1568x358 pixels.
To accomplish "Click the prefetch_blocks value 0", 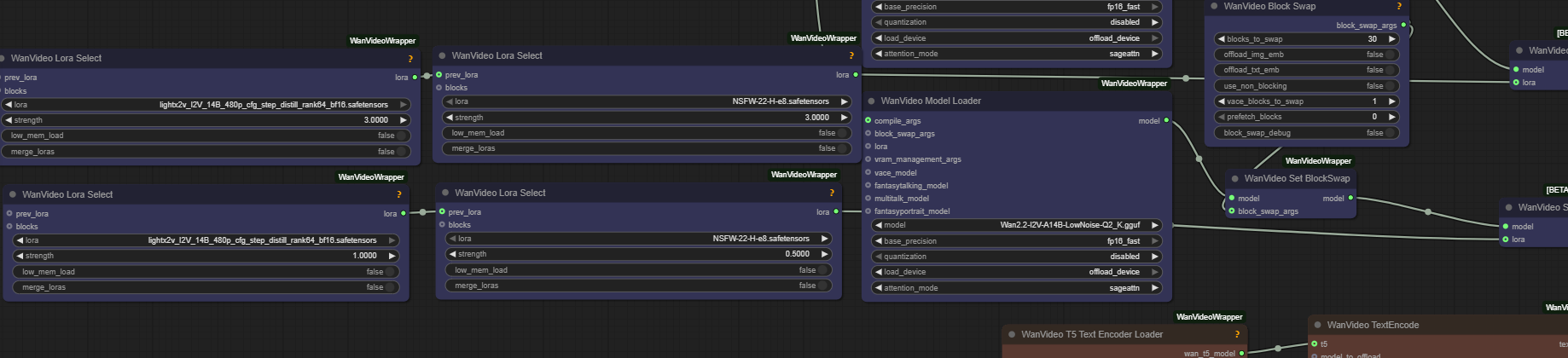I will point(1374,117).
